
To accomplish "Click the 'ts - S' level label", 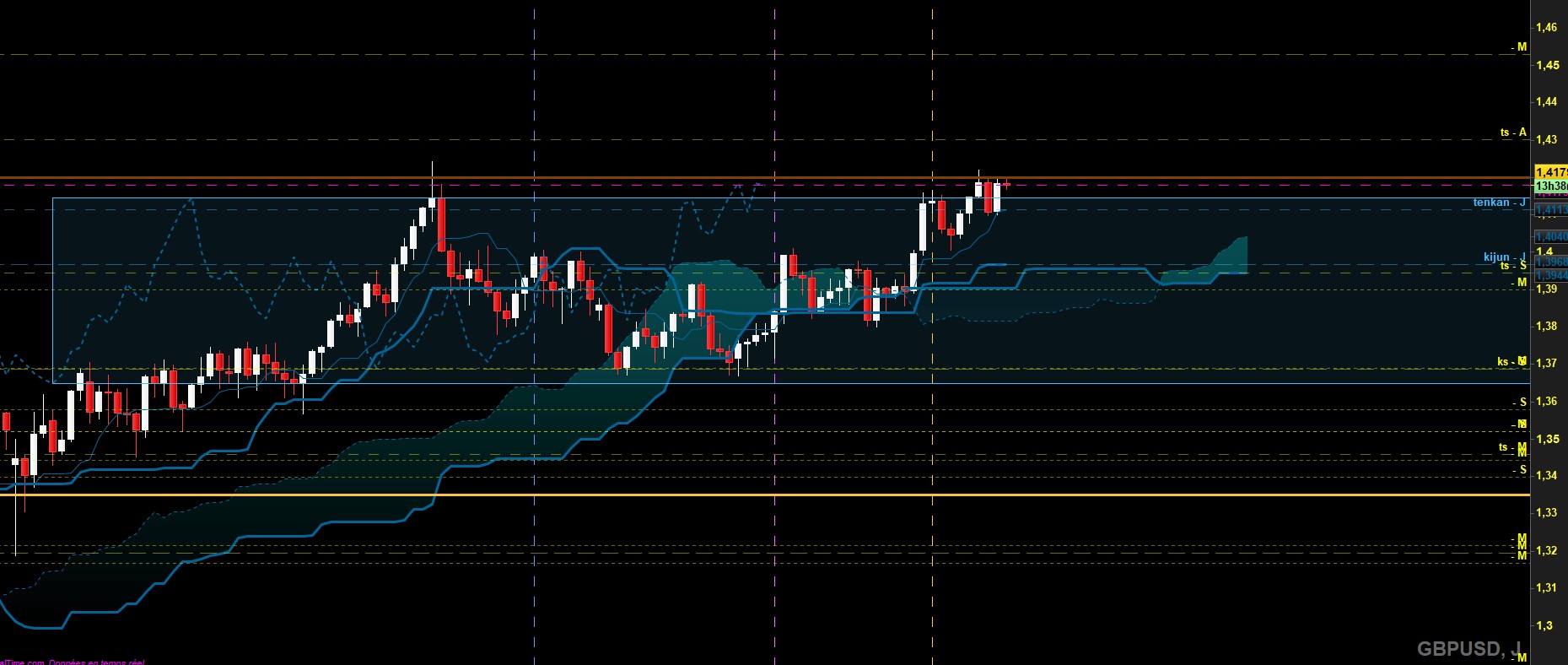I will tap(1513, 266).
